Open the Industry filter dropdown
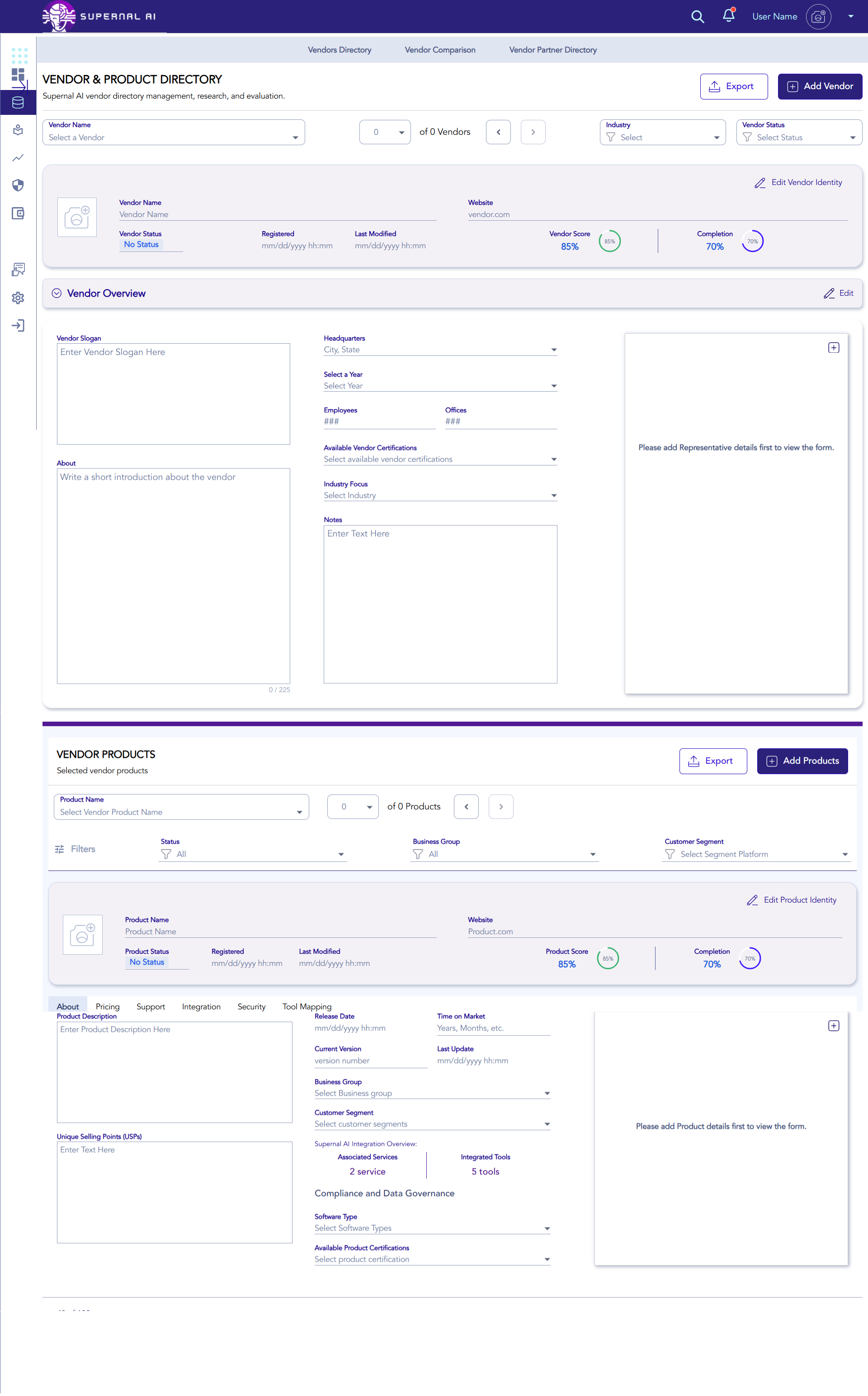 662,133
